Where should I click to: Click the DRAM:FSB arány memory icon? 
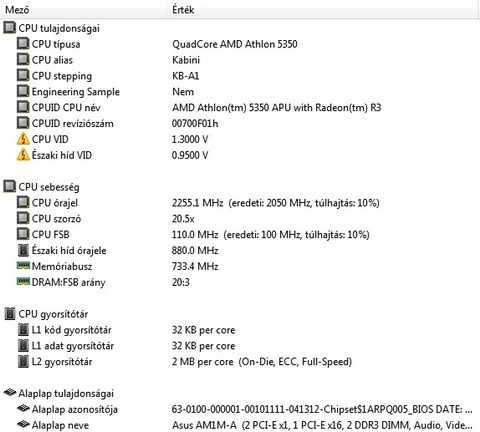tap(23, 282)
